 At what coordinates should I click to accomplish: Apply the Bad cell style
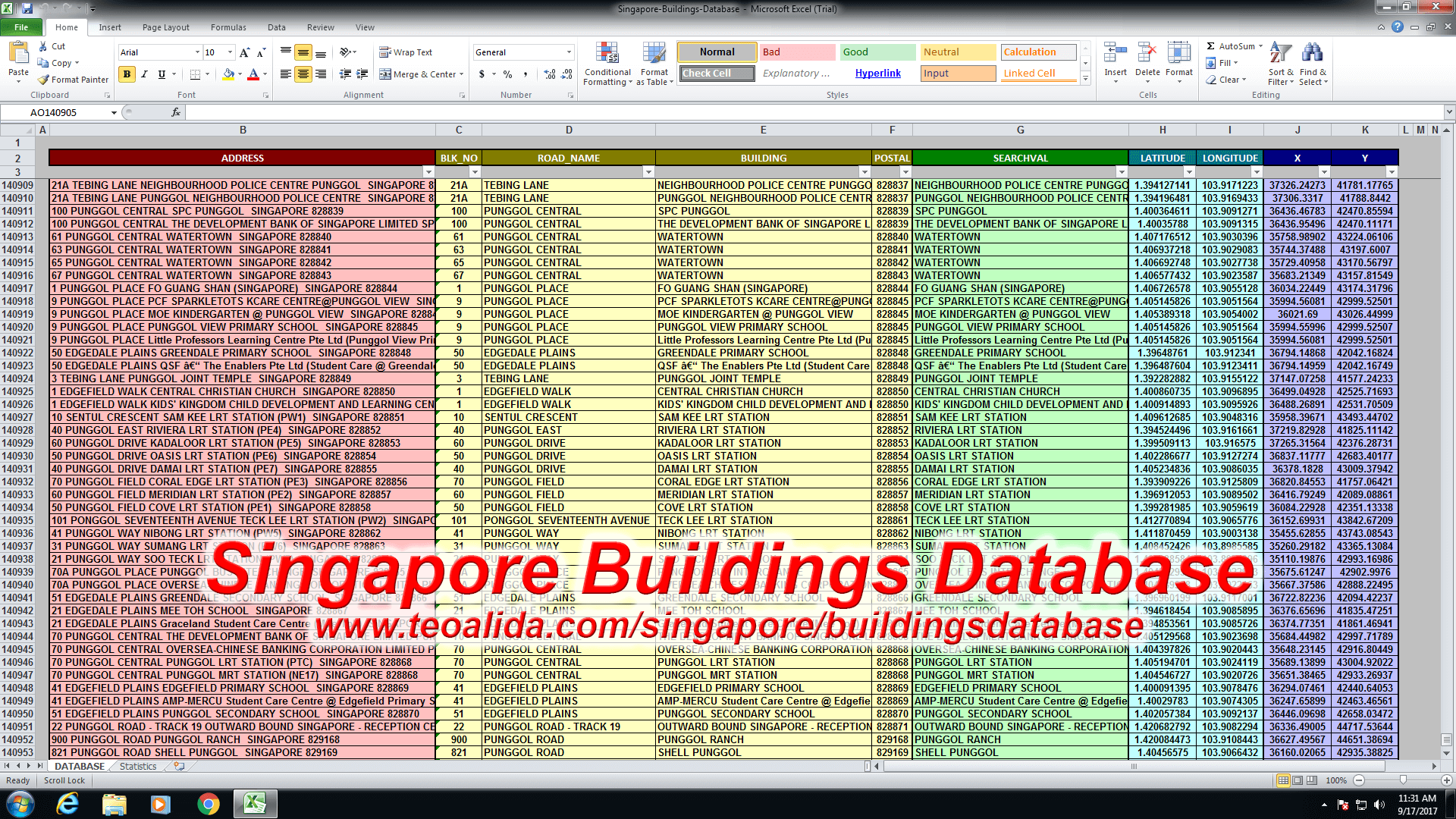tap(797, 52)
